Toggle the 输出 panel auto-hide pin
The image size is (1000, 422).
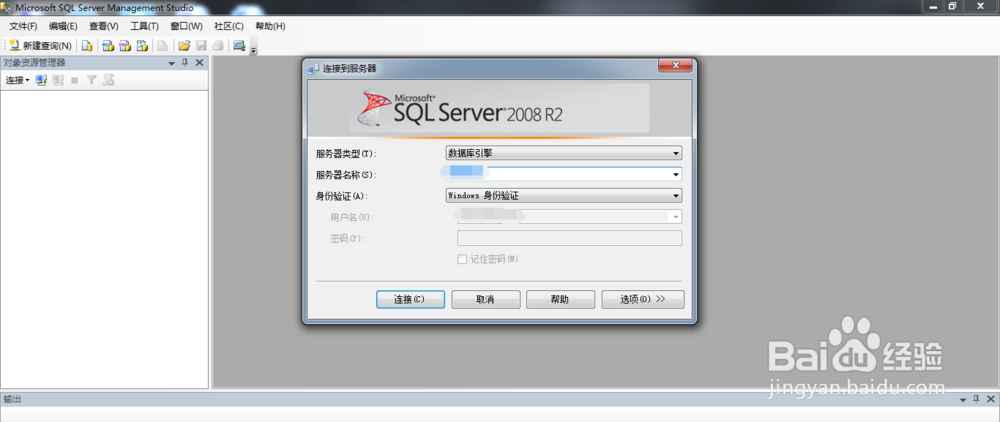(x=976, y=399)
